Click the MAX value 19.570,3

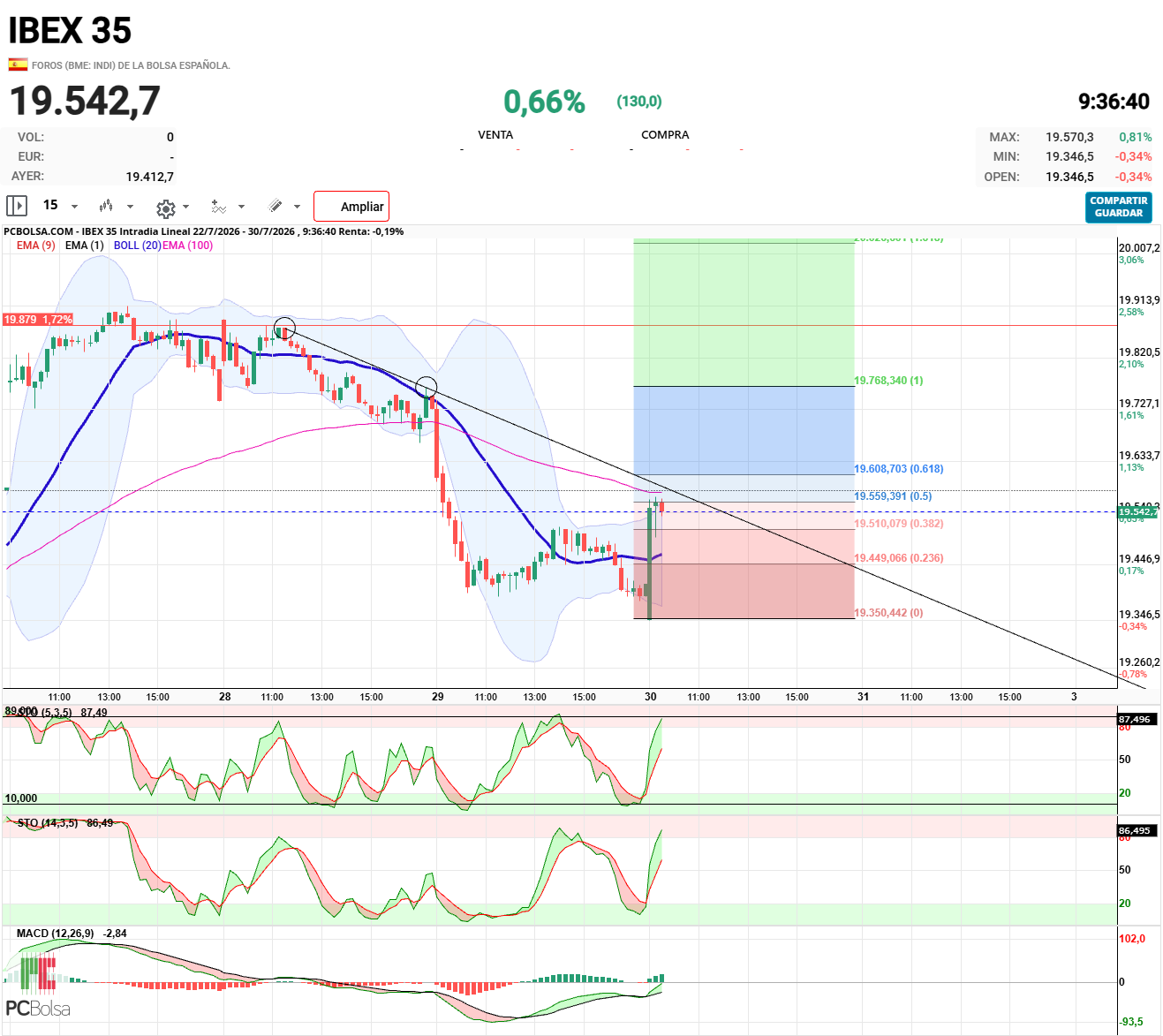(1069, 137)
